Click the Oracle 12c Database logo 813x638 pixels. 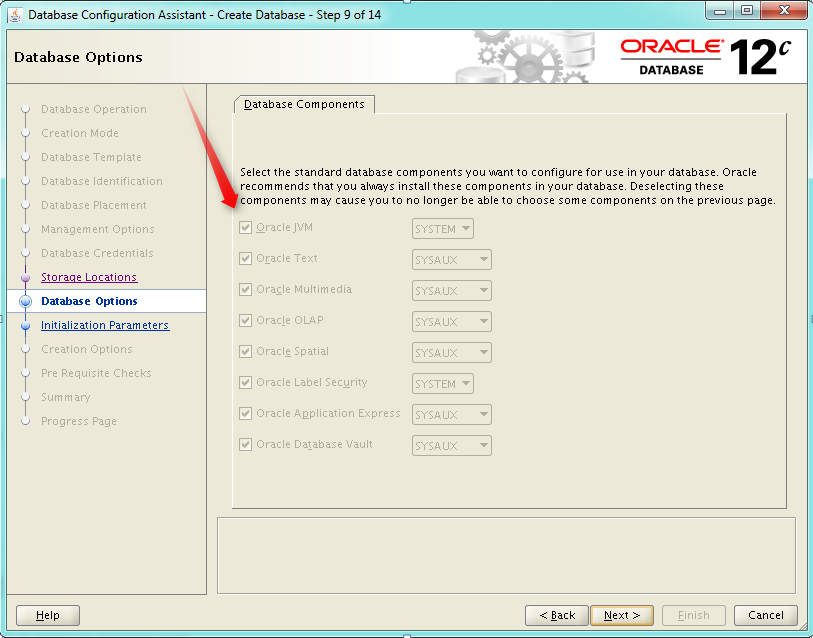point(705,57)
